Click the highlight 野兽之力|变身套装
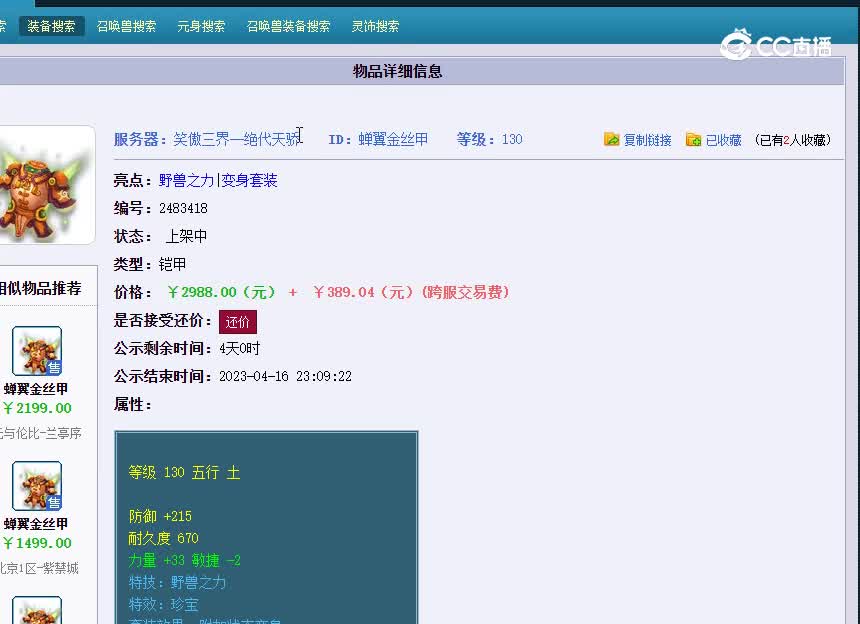Viewport: 860px width, 624px height. coord(218,180)
